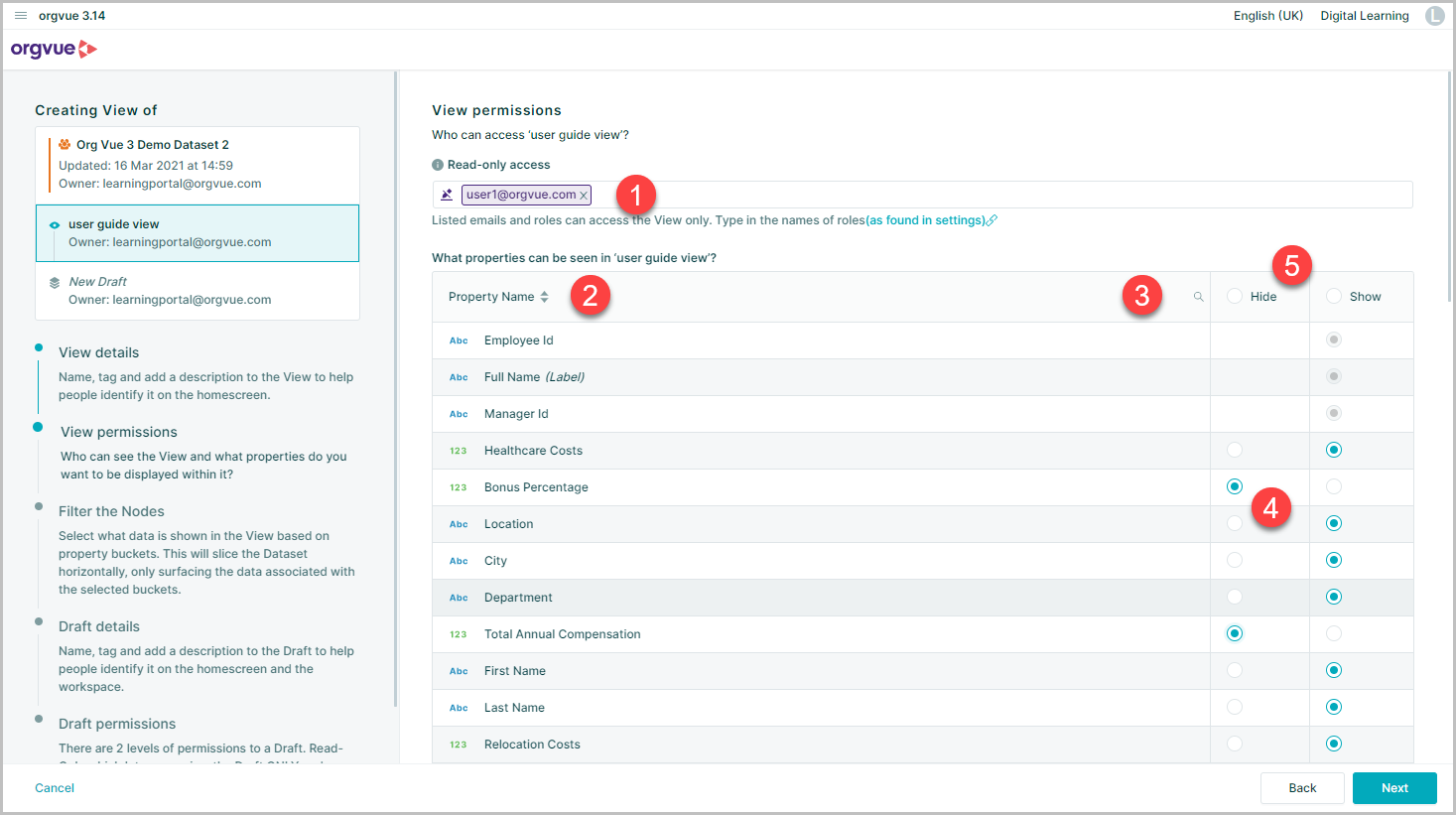The height and width of the screenshot is (815, 1456).
Task: Open the English (UK) language selector
Action: (x=1268, y=16)
